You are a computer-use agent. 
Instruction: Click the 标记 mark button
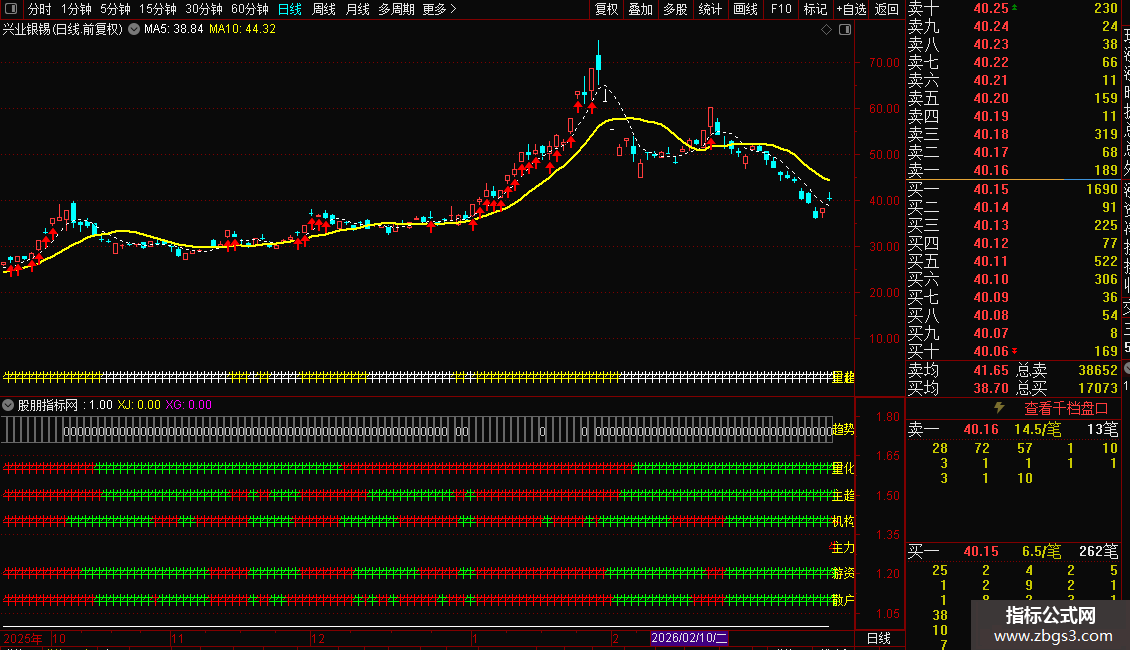click(815, 9)
